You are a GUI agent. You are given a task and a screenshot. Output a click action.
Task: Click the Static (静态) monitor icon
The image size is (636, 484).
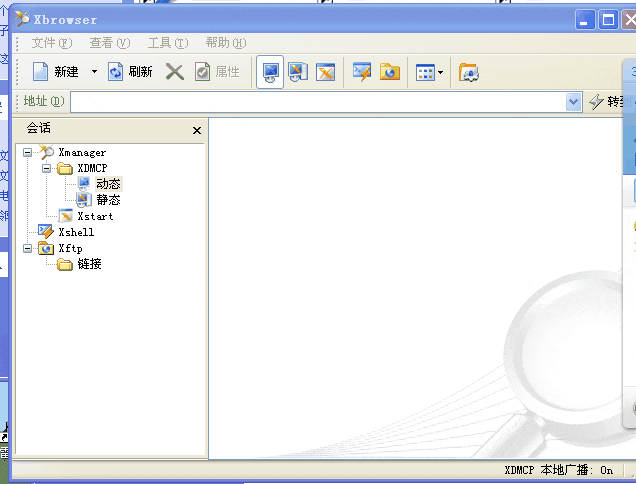point(84,199)
